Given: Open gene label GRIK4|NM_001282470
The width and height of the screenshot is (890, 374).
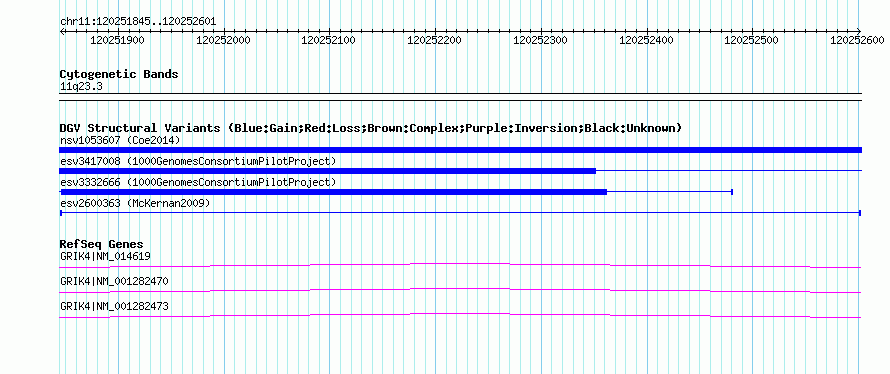Looking at the screenshot, I should click(114, 281).
